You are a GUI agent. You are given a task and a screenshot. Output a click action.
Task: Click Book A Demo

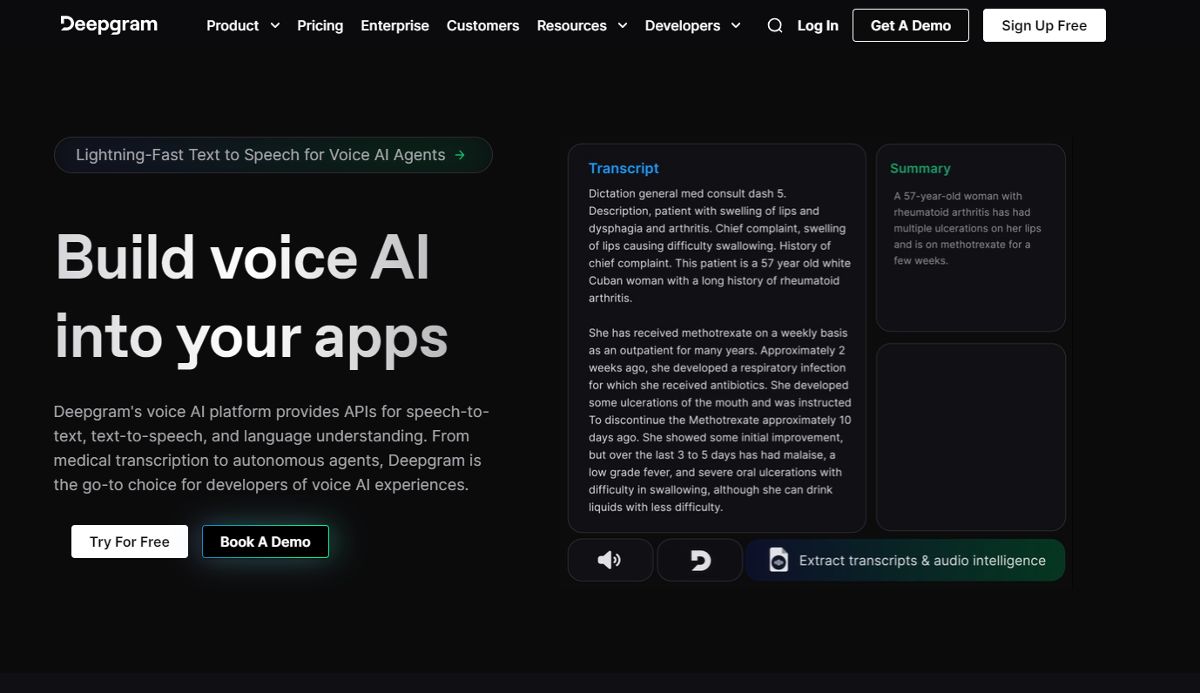(x=265, y=541)
